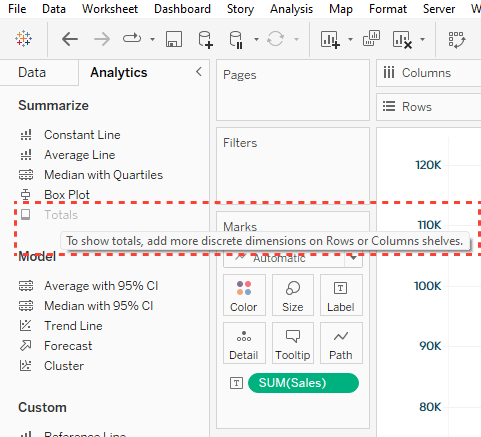
Task: Click the Forecast arrow icon
Action: (26, 346)
